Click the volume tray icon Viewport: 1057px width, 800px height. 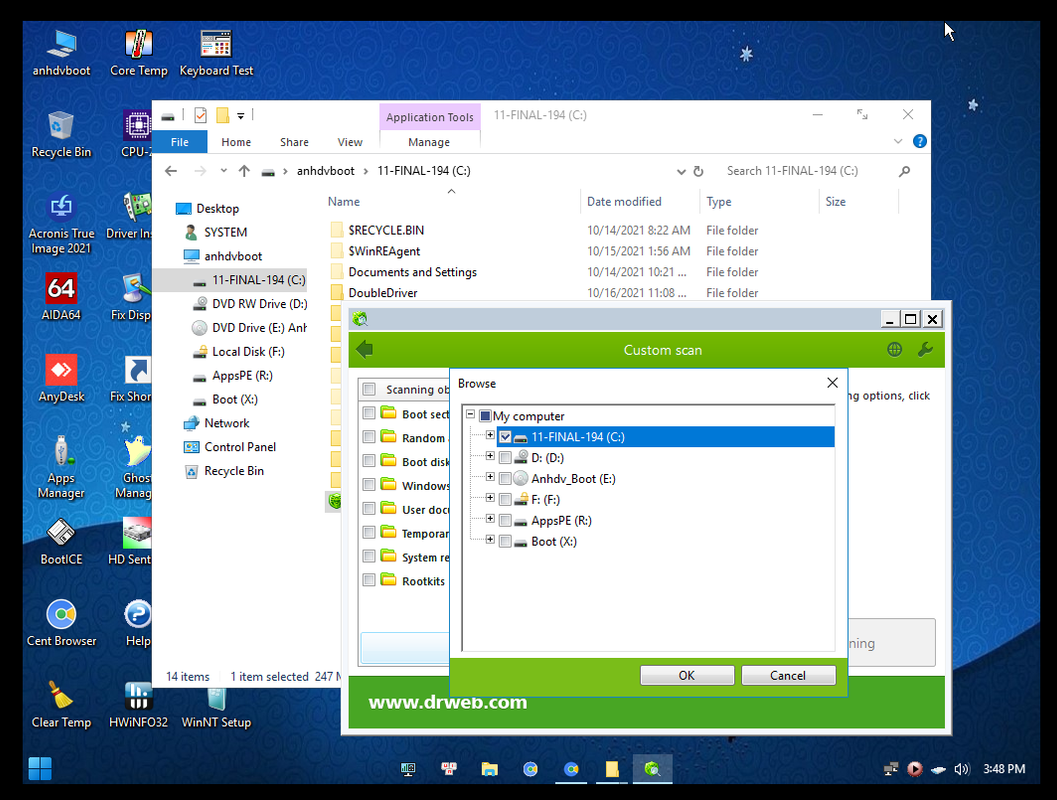pyautogui.click(x=962, y=769)
